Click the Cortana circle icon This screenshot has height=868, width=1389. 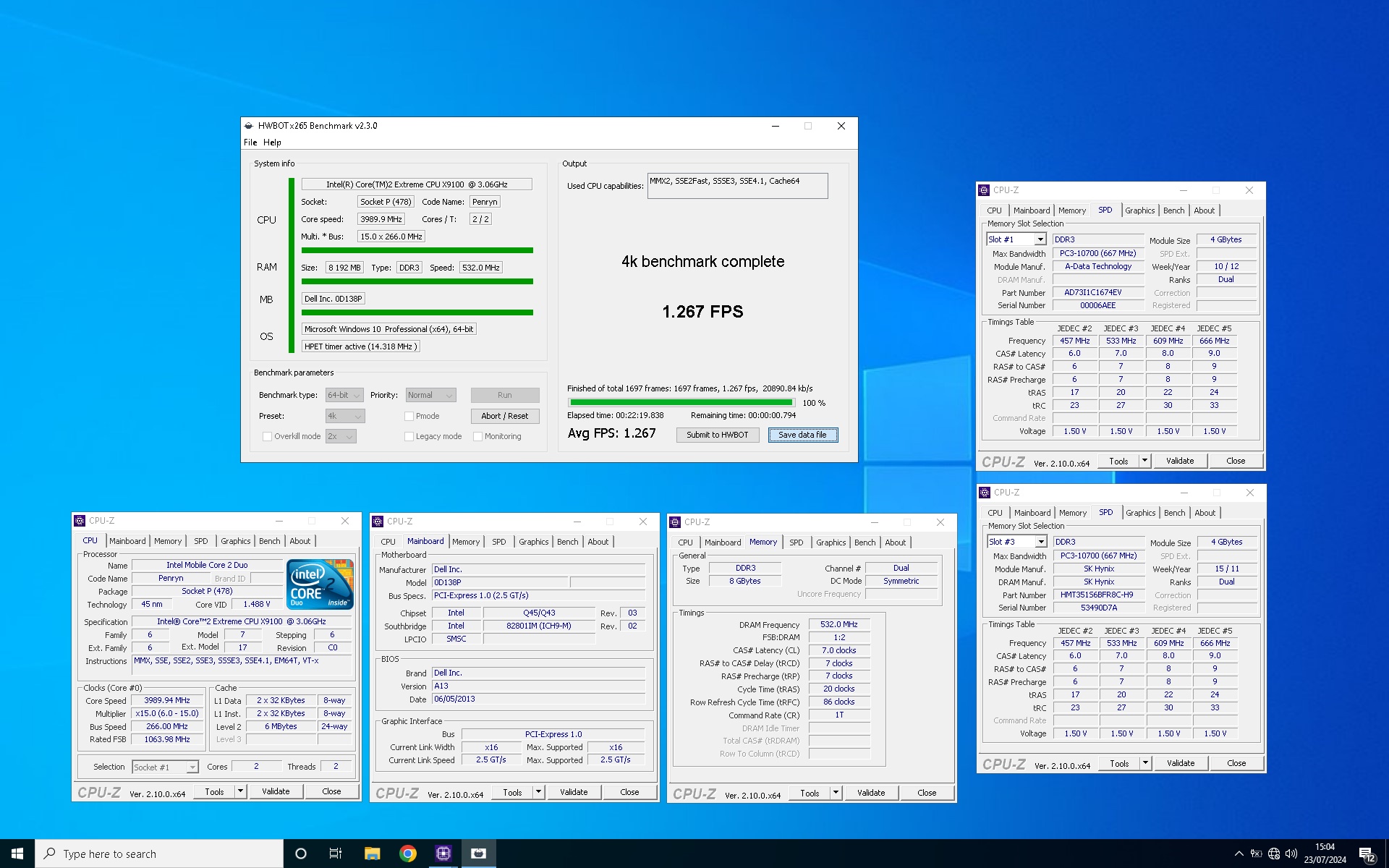(301, 854)
